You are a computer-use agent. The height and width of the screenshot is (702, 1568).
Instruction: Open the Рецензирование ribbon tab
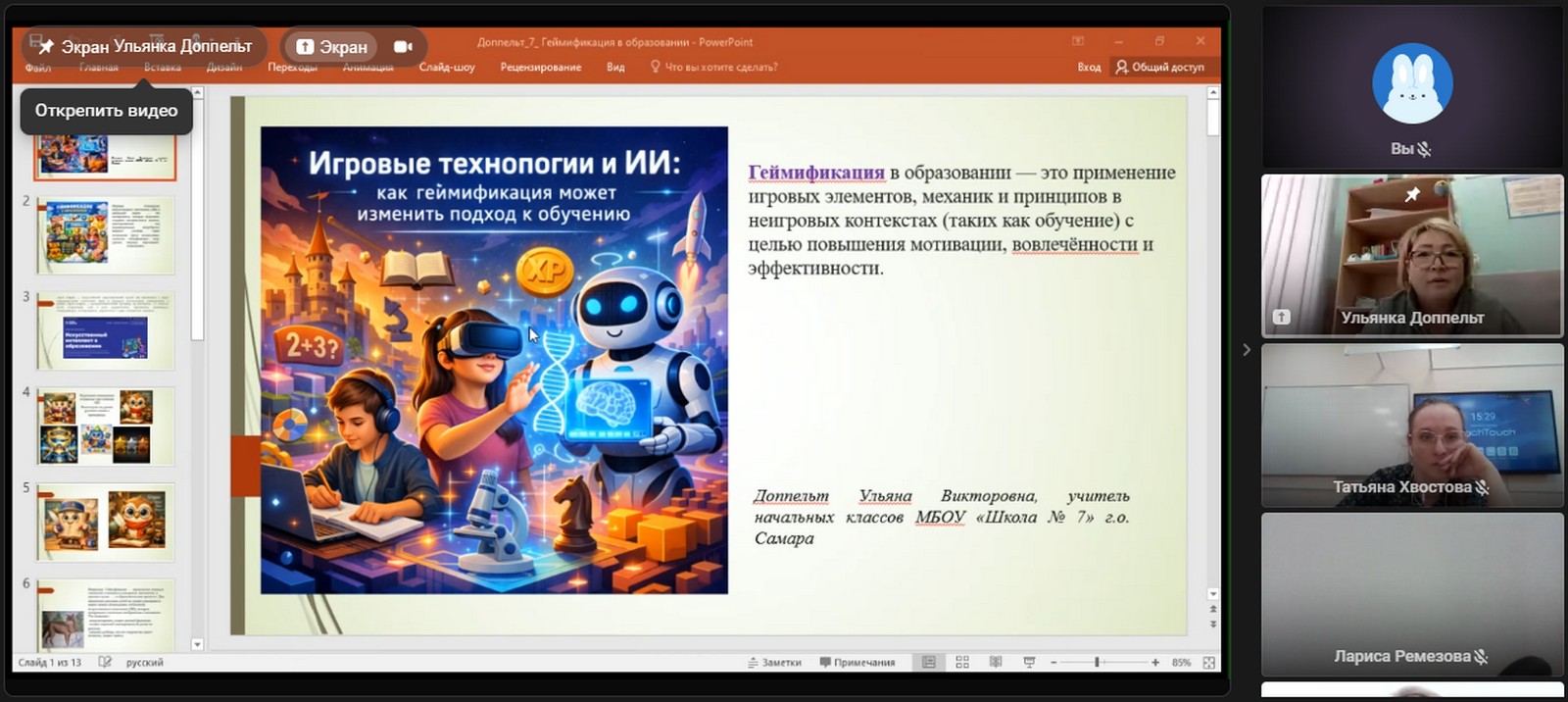point(540,68)
